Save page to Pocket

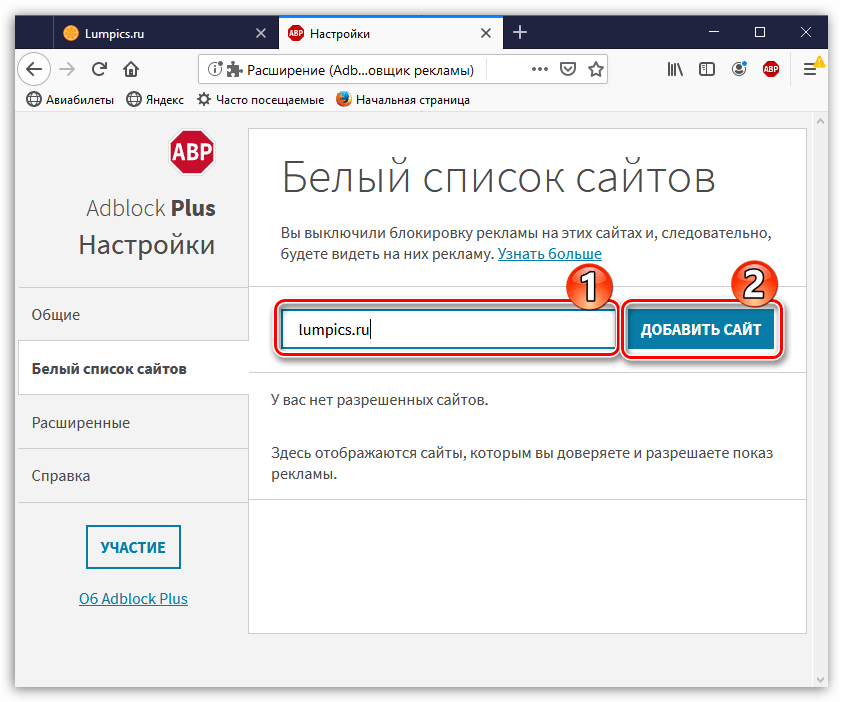pos(568,69)
